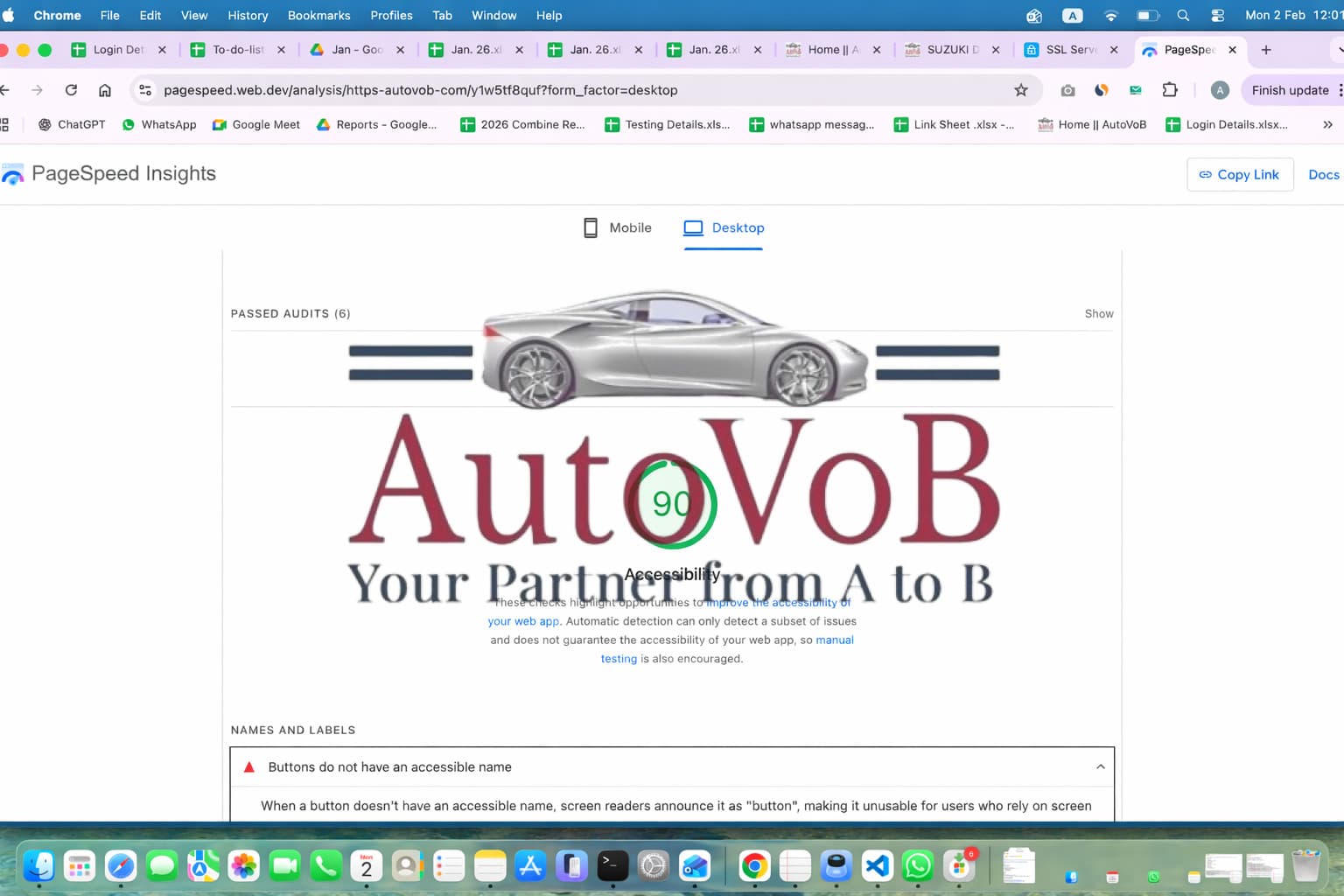Viewport: 1344px width, 896px height.
Task: Open Finder from the Dock
Action: point(39,866)
